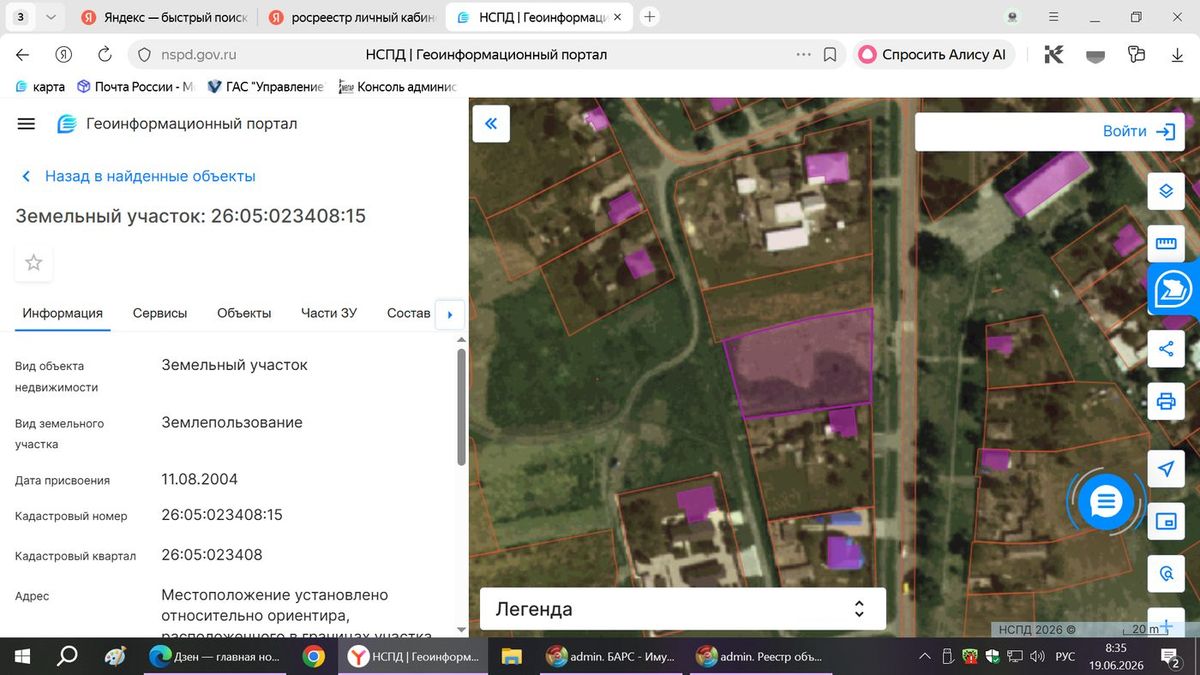1200x675 pixels.
Task: Open the Yandex home button
Action: [x=64, y=55]
